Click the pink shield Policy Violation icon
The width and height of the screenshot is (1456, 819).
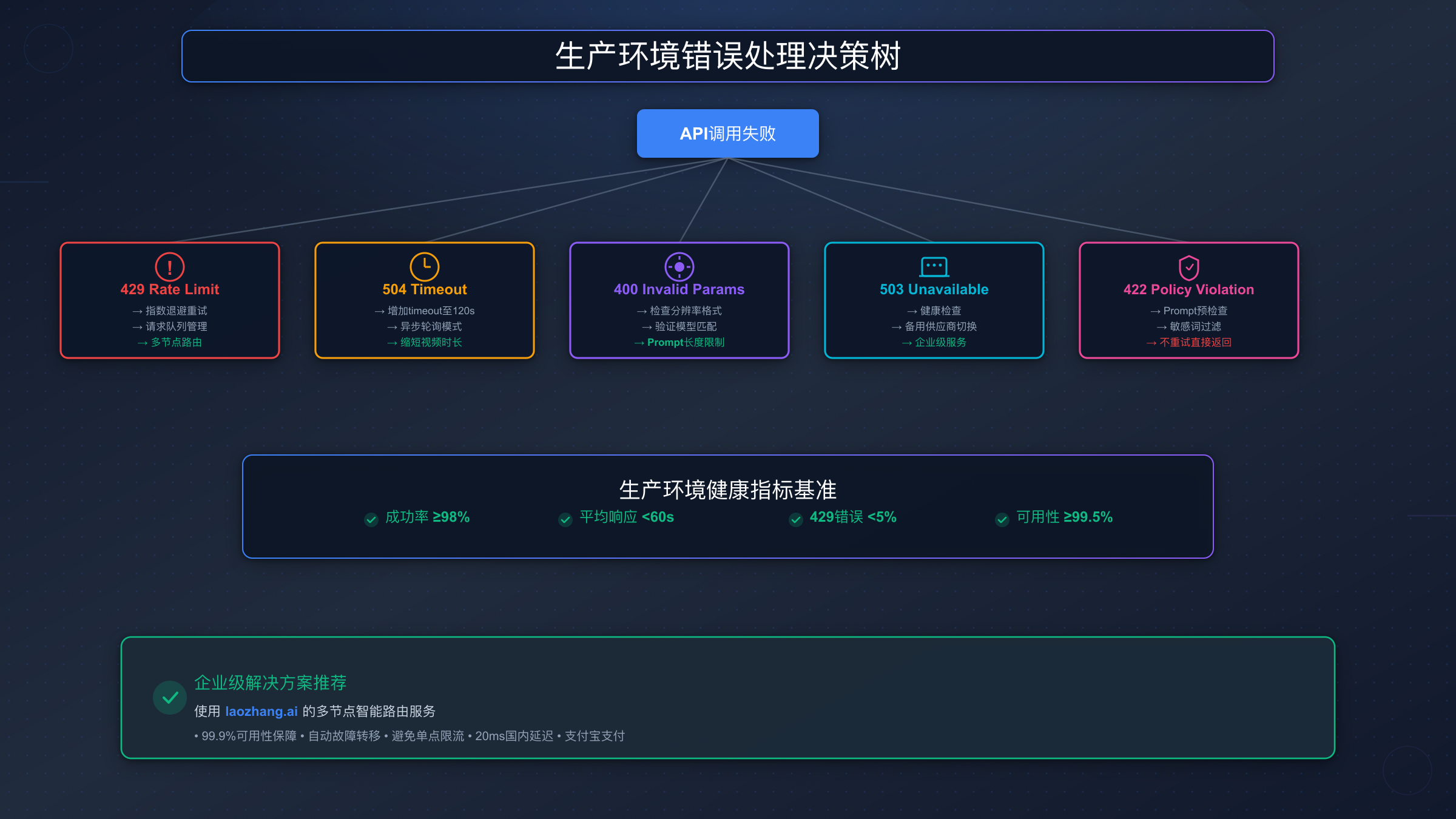1189,267
